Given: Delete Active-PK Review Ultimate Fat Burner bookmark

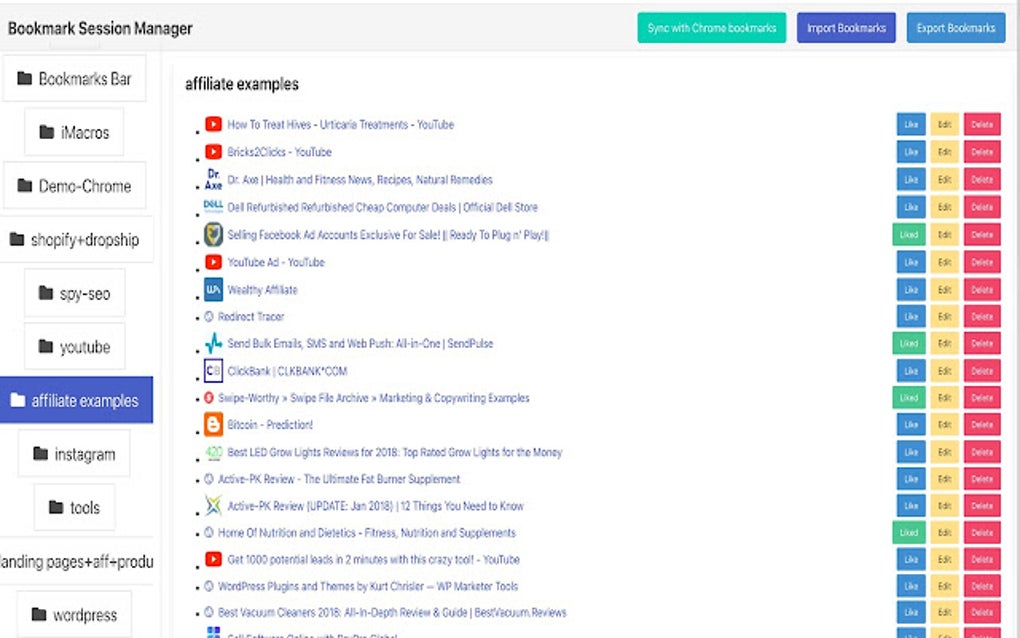Looking at the screenshot, I should 982,479.
